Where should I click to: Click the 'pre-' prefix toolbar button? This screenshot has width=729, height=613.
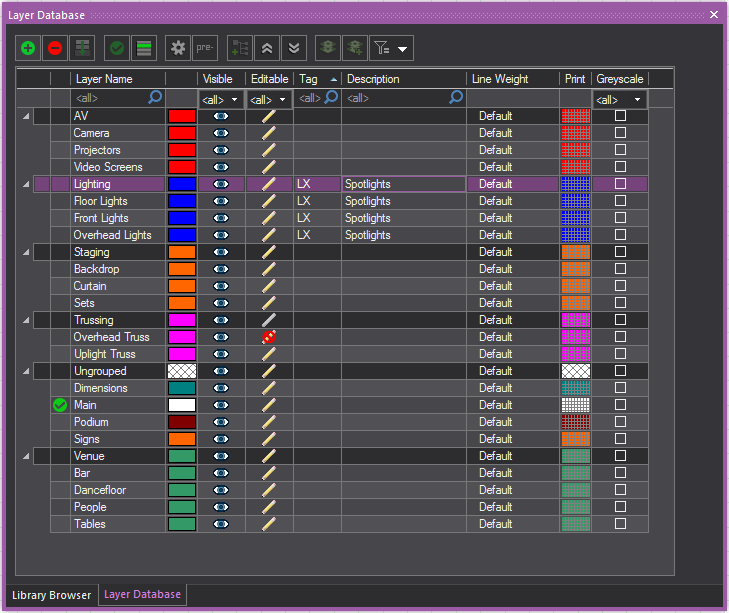coord(205,47)
